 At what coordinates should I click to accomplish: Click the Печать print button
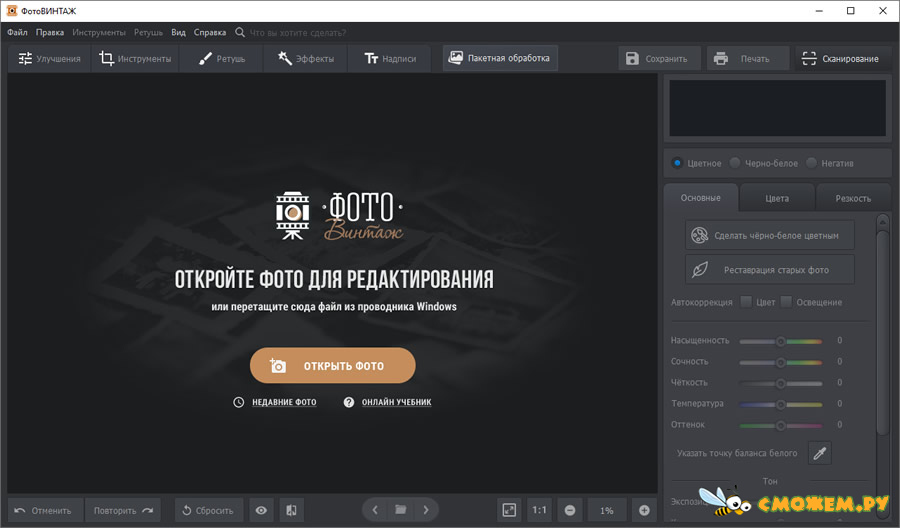[748, 59]
